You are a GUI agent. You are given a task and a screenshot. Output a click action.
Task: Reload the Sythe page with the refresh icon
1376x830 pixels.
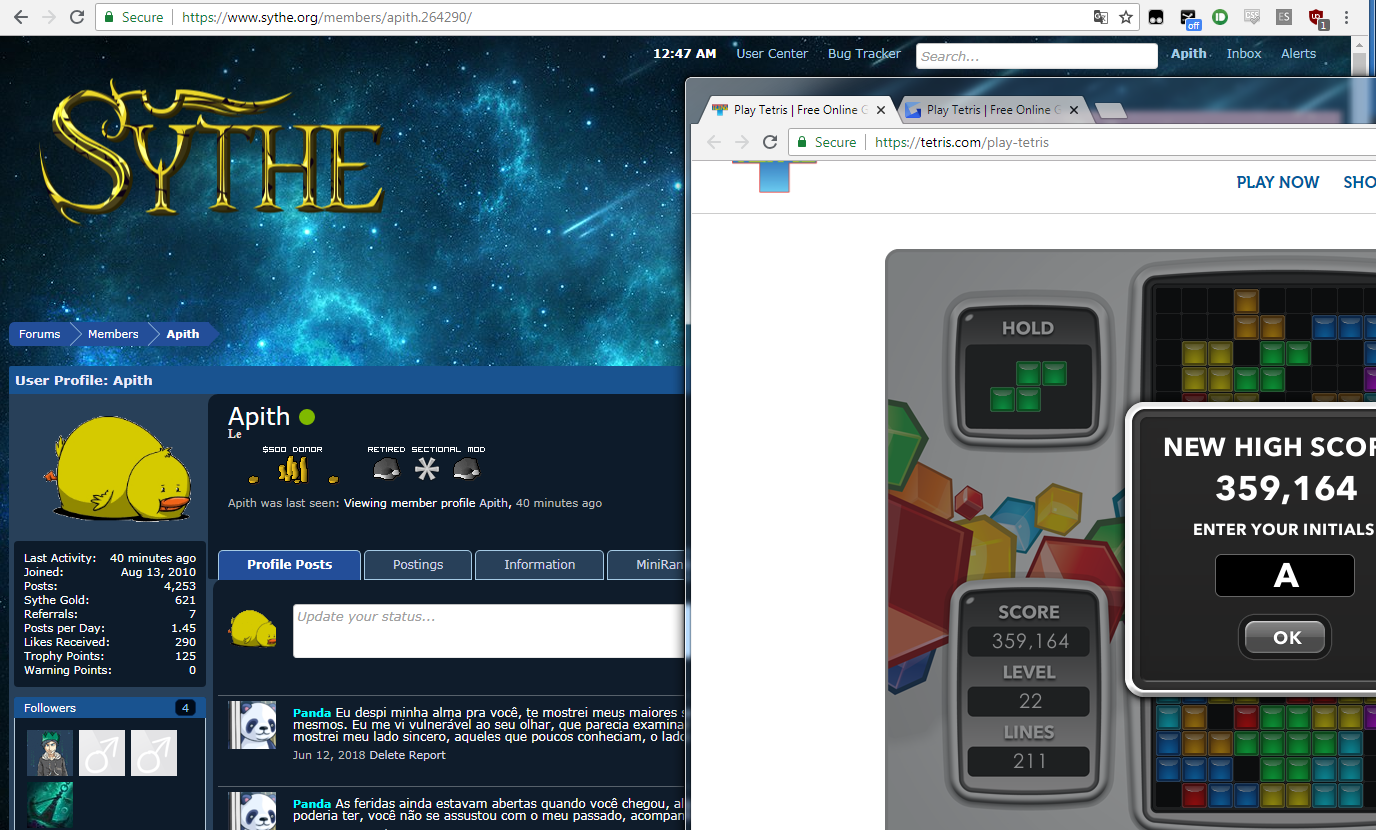pos(77,17)
